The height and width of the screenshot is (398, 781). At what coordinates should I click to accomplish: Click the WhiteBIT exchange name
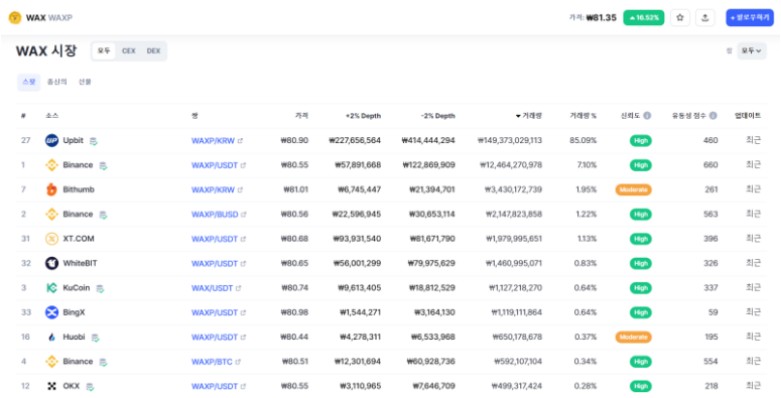pyautogui.click(x=80, y=263)
